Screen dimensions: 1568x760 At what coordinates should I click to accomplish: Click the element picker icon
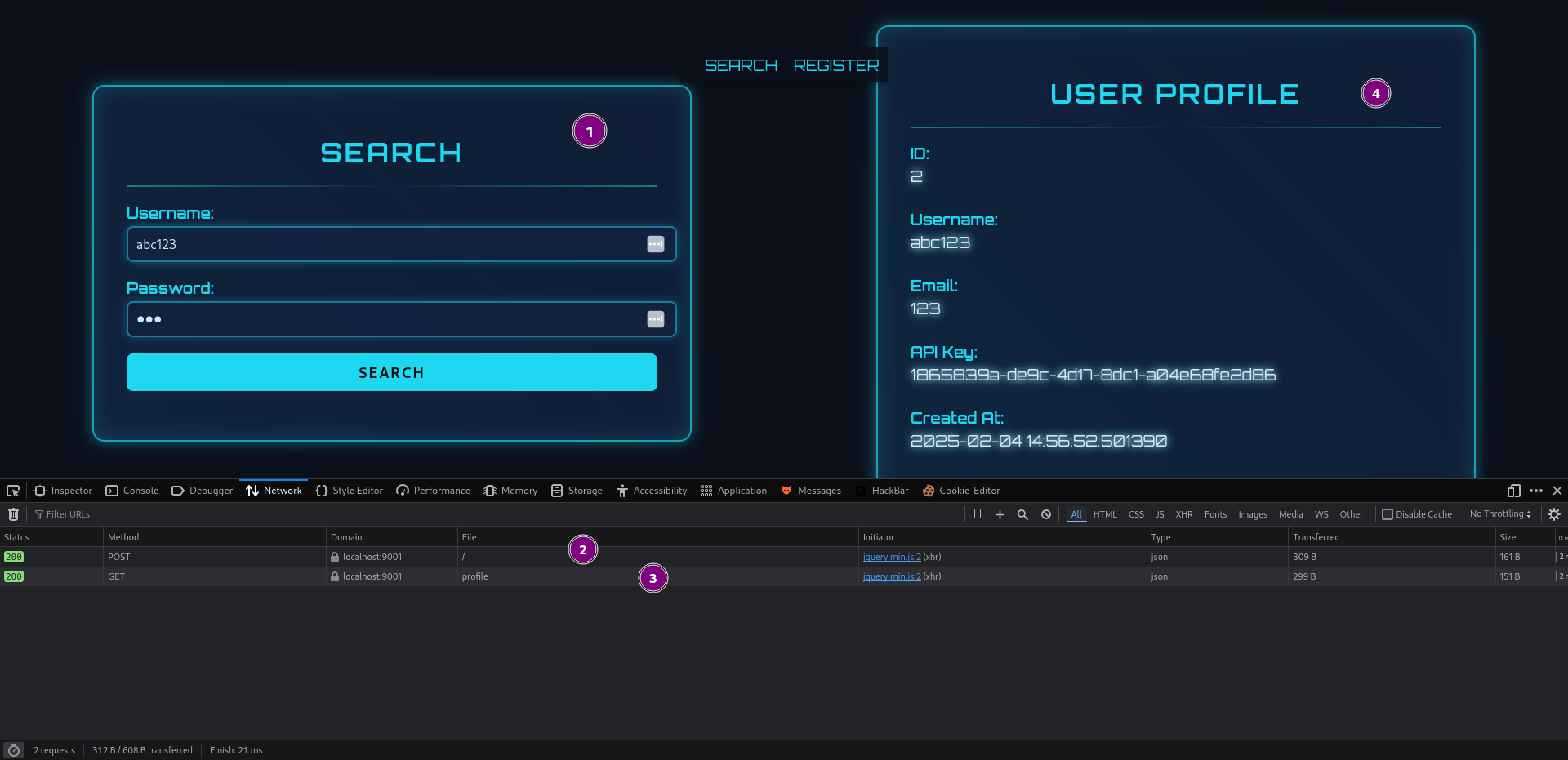click(13, 491)
